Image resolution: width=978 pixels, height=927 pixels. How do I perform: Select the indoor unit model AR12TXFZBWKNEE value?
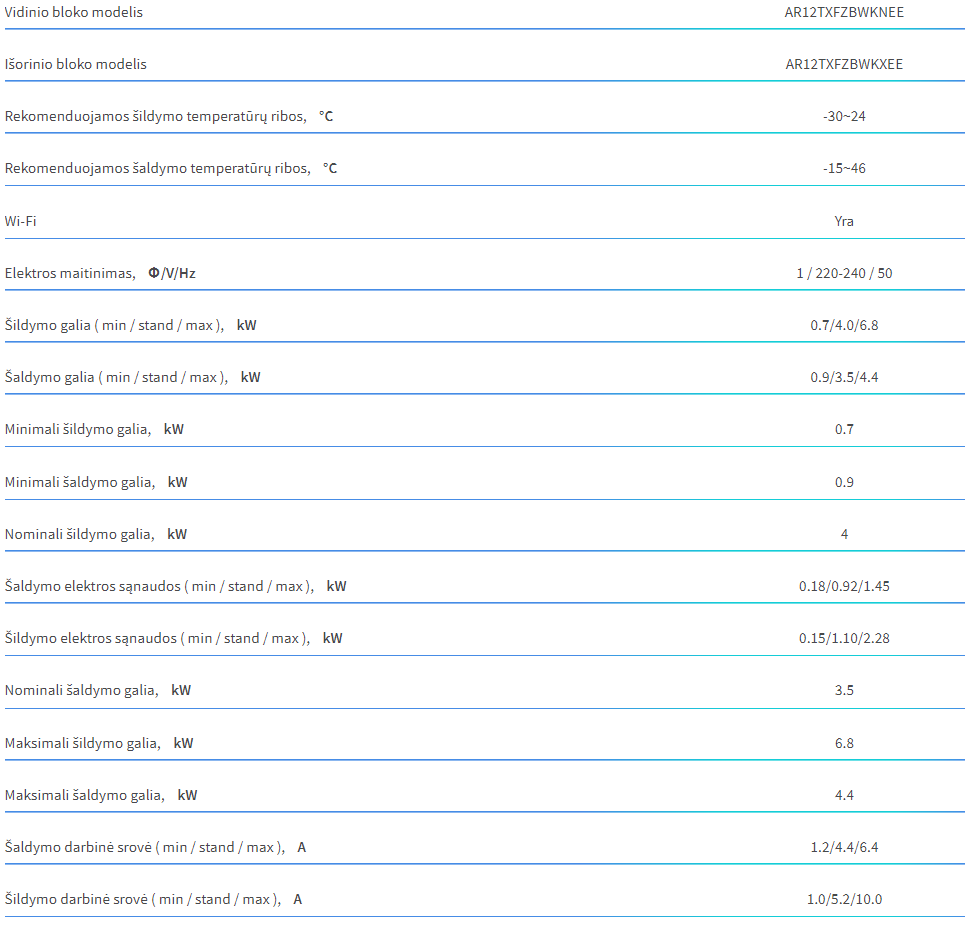[x=844, y=12]
